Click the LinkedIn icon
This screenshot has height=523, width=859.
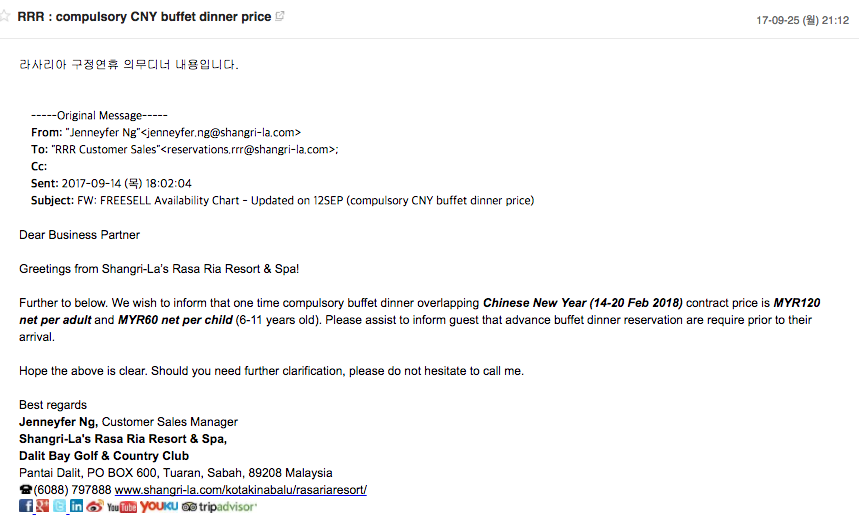(77, 506)
